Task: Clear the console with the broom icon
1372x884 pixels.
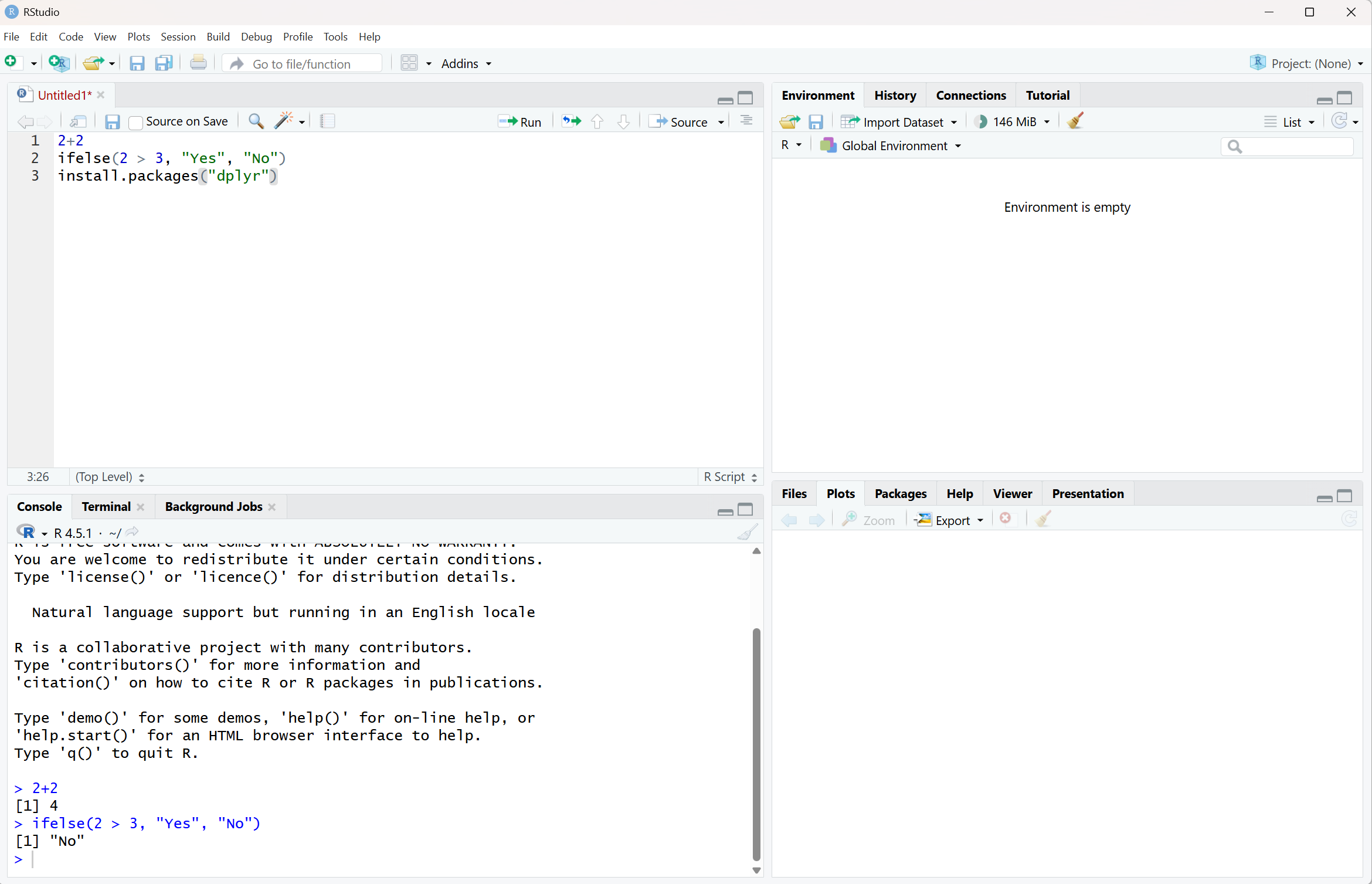Action: point(747,532)
